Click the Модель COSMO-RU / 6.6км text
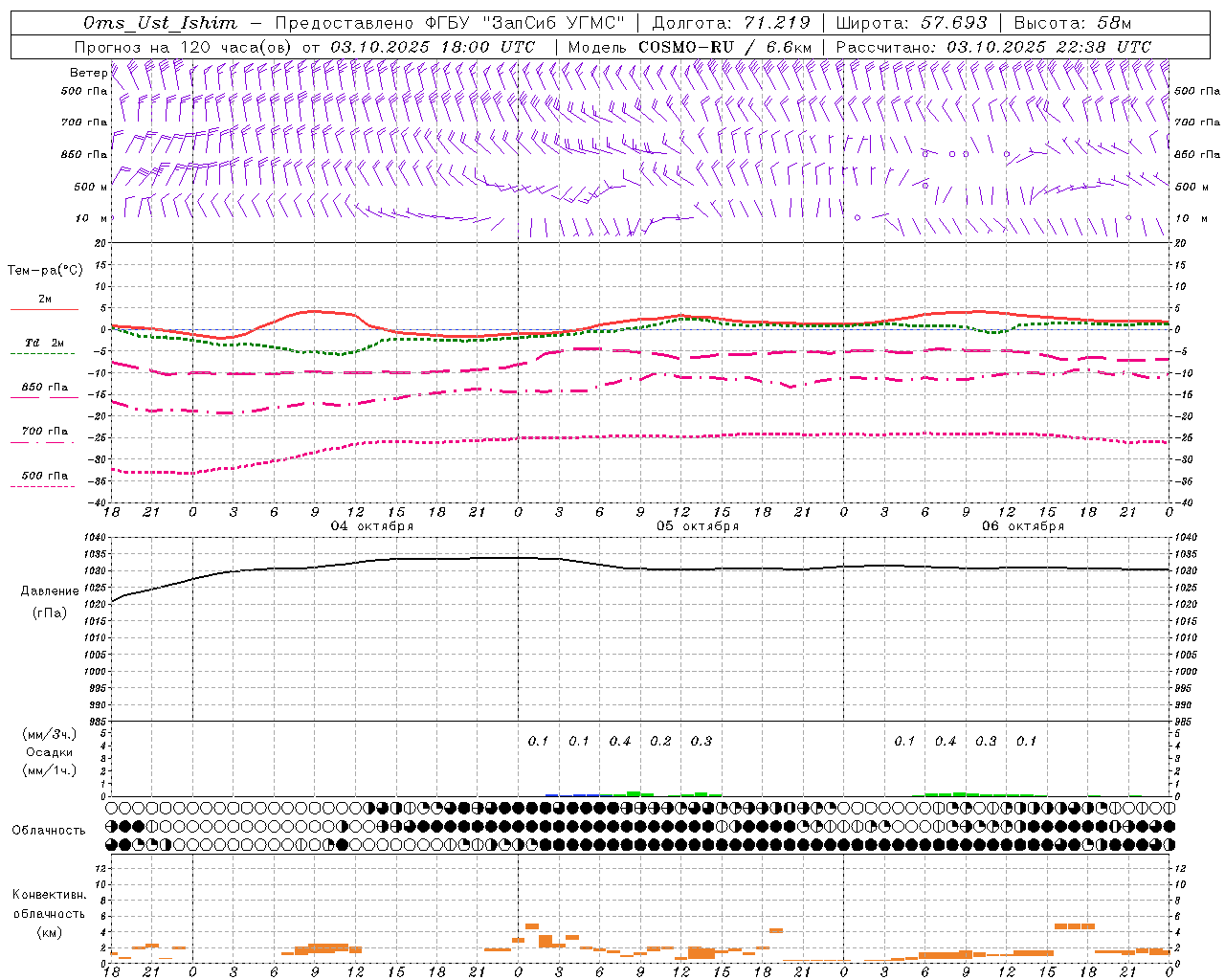1225x980 pixels. (690, 47)
